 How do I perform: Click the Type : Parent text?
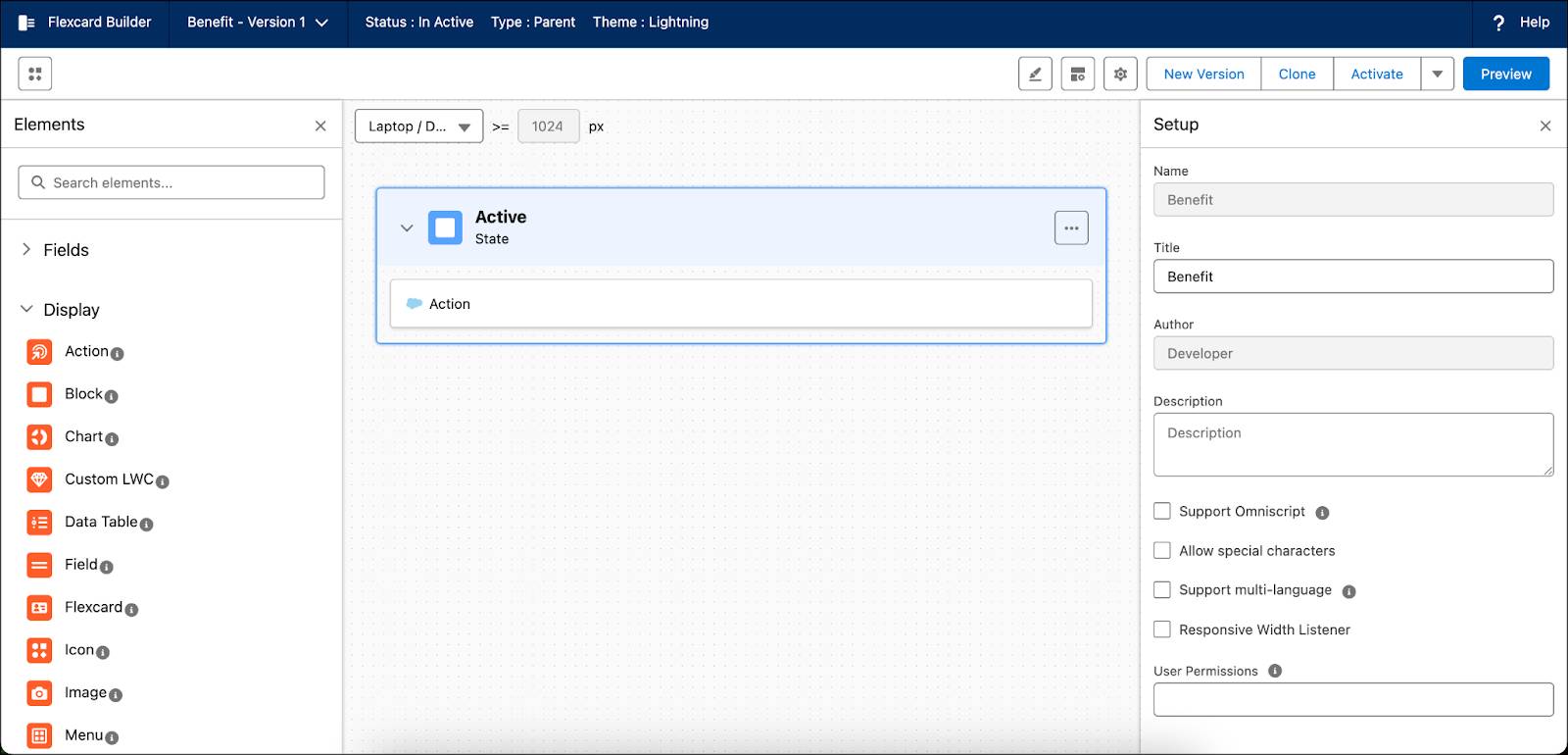(x=533, y=23)
